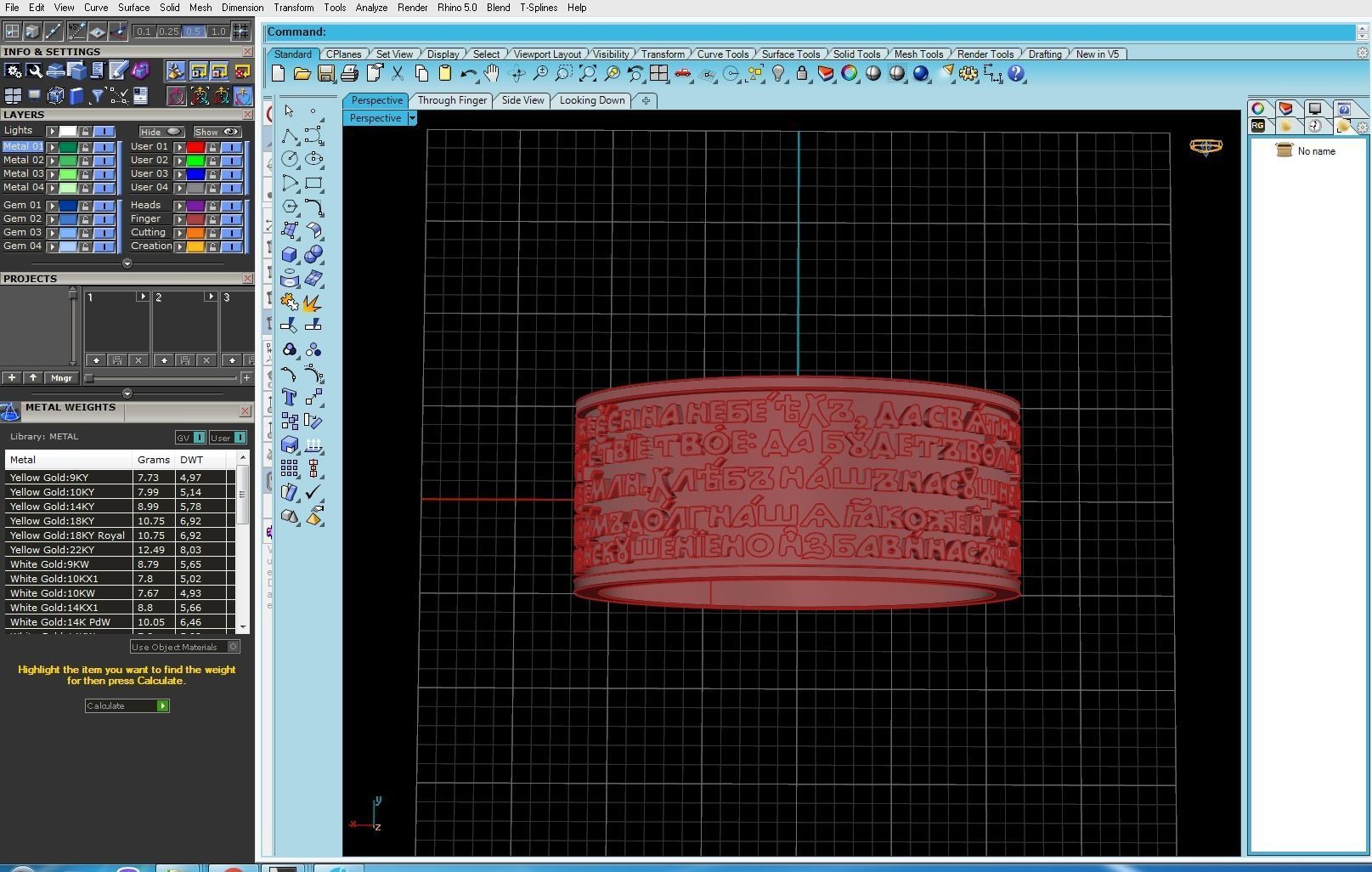Screen dimensions: 1372x872
Task: Select the Yellow Gold:18KY row
Action: pos(120,521)
